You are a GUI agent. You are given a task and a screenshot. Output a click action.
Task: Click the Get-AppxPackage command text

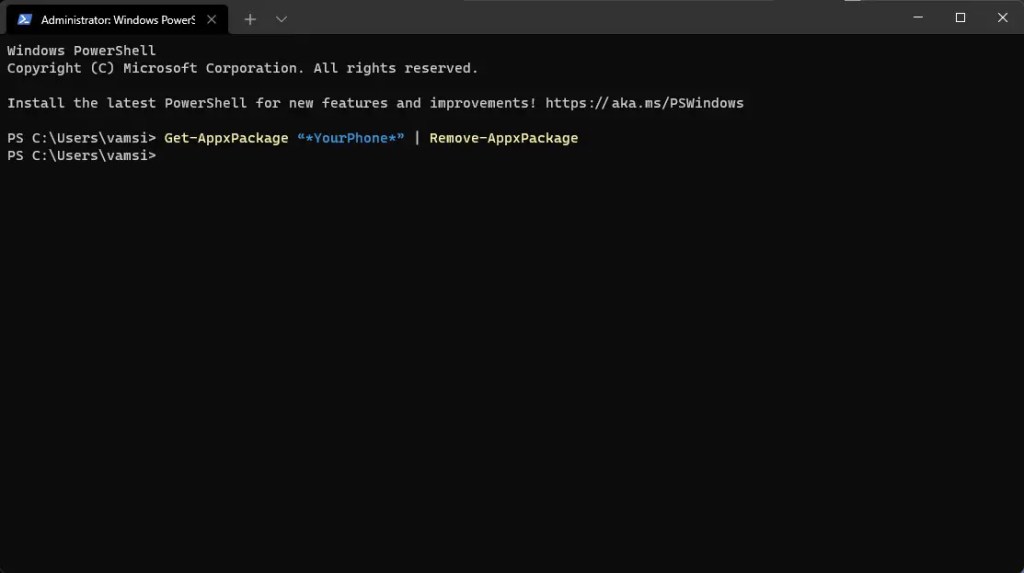point(226,139)
